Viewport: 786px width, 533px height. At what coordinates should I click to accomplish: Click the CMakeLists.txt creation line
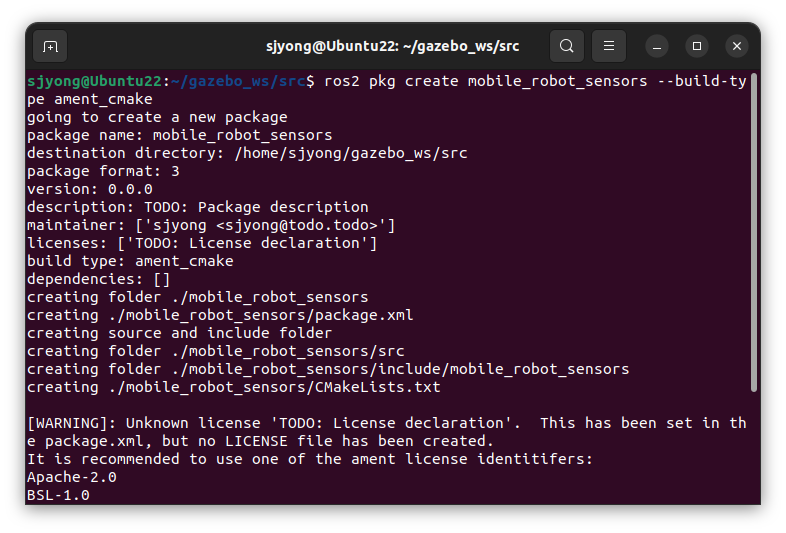pyautogui.click(x=234, y=387)
